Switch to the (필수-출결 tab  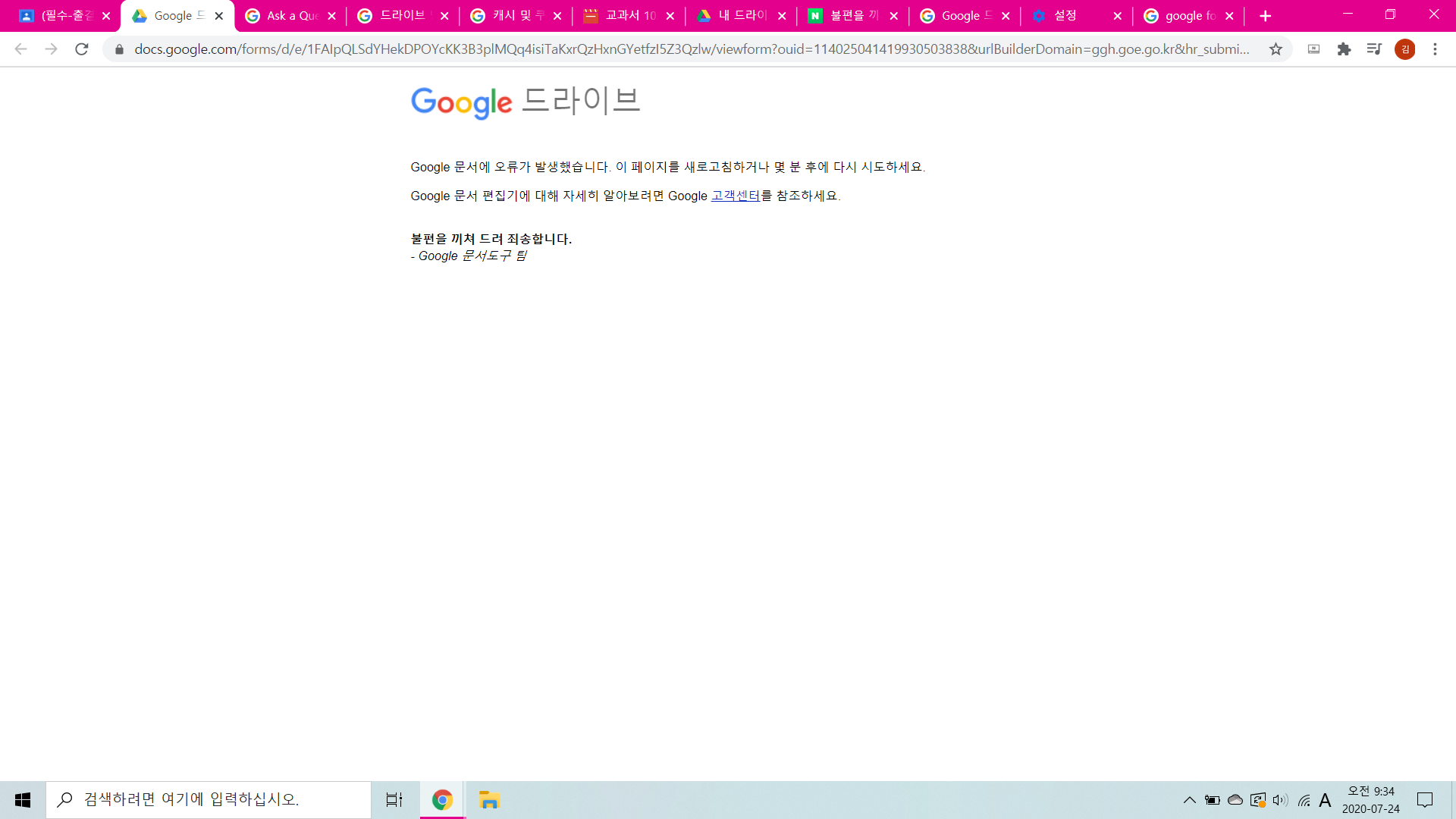point(61,16)
